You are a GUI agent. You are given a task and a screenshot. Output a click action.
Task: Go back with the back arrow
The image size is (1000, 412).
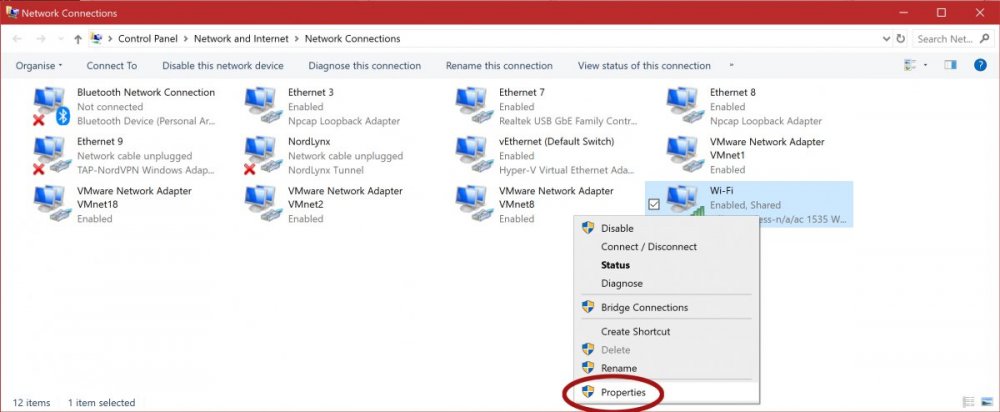pos(17,39)
